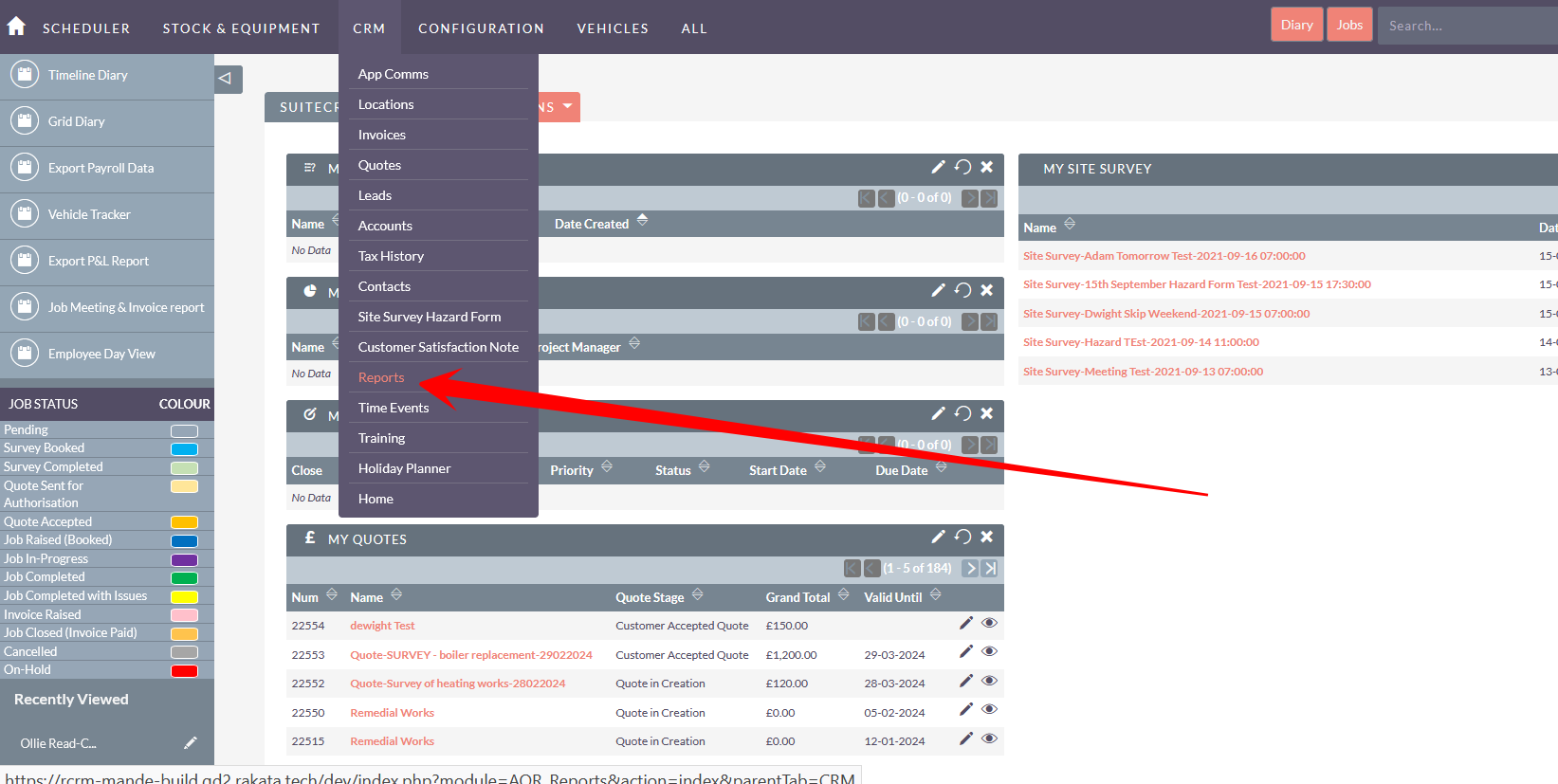Viewport: 1558px width, 784px height.
Task: View details of quote 22515 eye icon
Action: pos(989,738)
